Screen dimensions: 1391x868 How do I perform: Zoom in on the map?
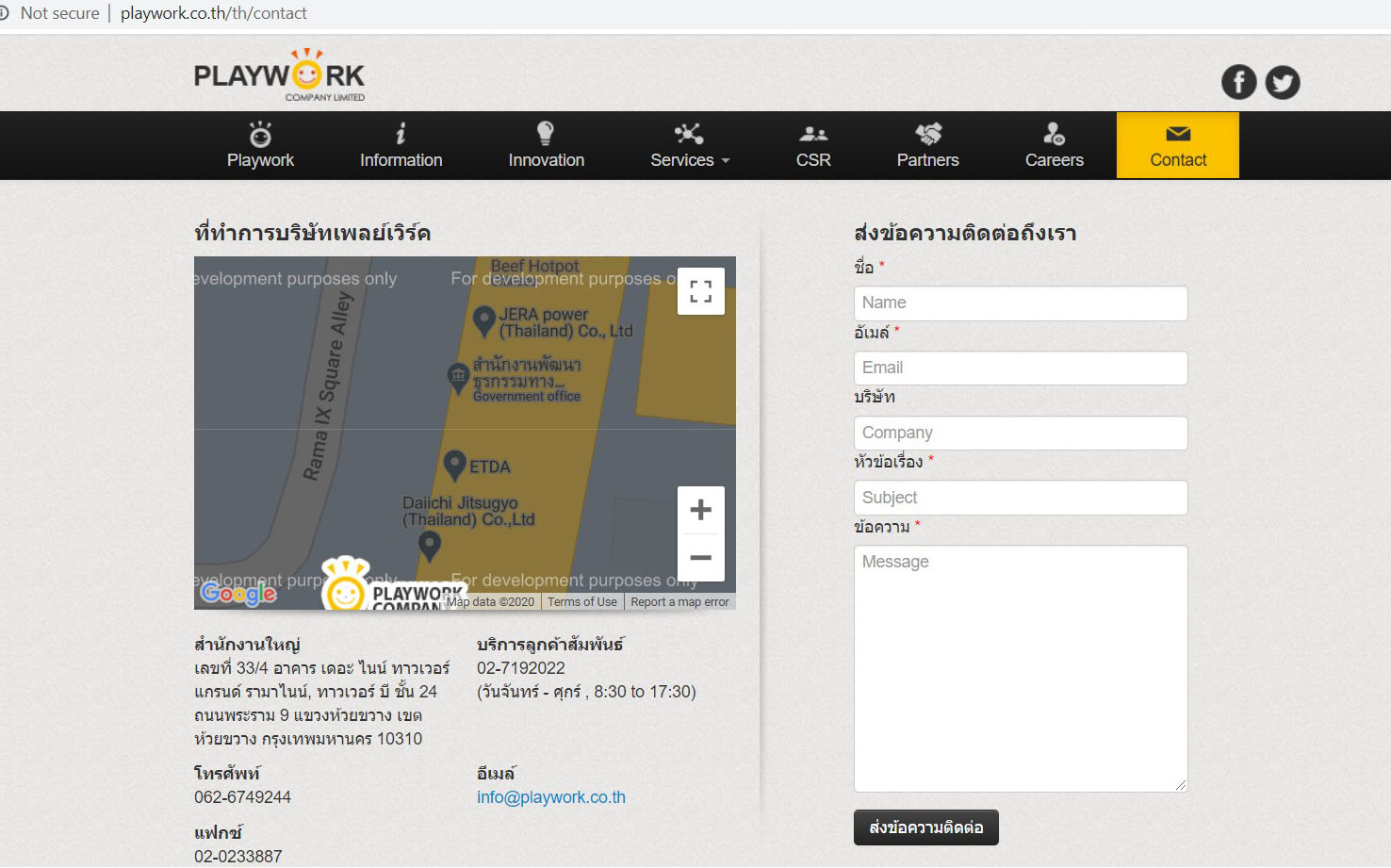click(x=700, y=510)
